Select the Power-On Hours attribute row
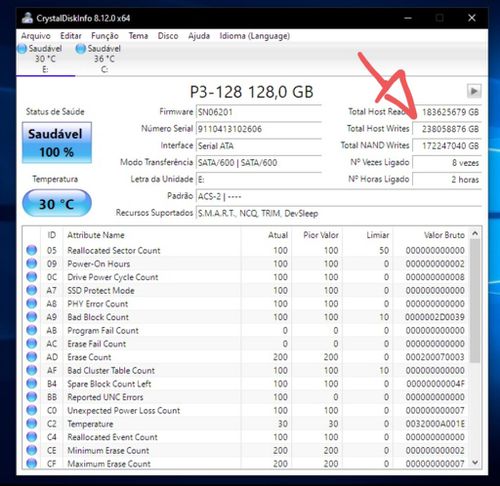This screenshot has height=486, width=500. 246,264
